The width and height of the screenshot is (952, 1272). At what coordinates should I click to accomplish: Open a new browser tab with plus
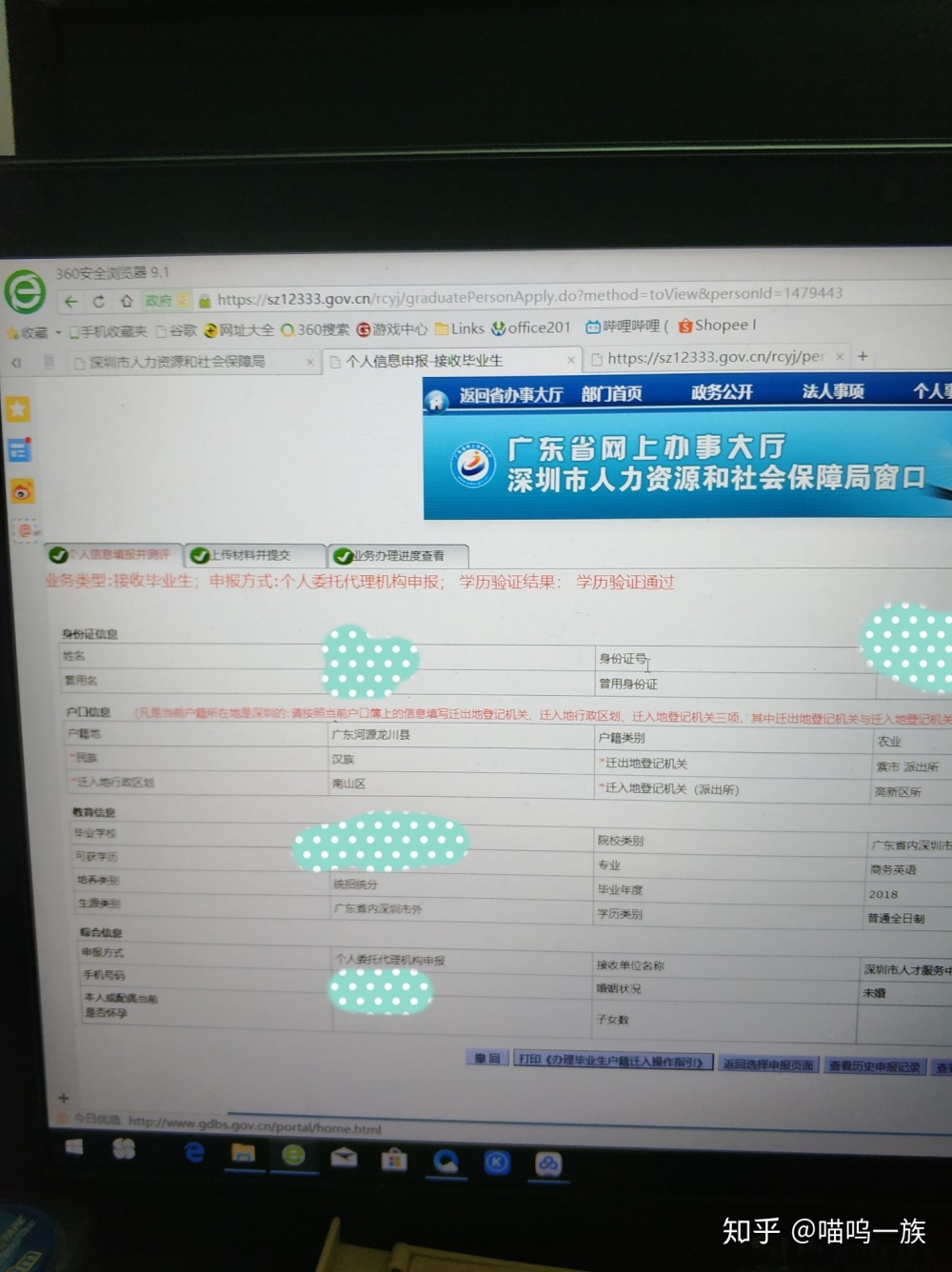pyautogui.click(x=863, y=356)
